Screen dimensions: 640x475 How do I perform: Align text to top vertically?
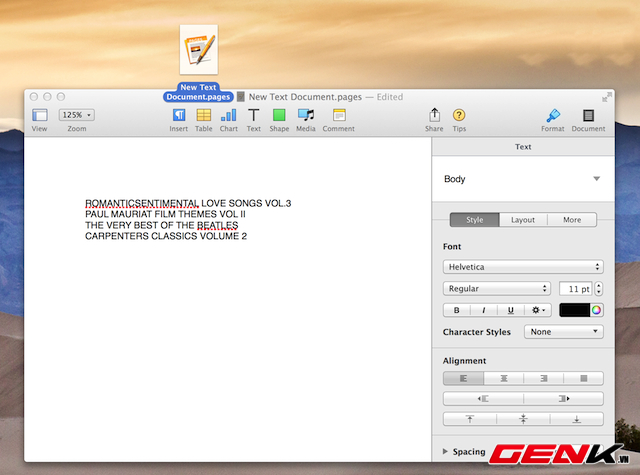(x=470, y=419)
